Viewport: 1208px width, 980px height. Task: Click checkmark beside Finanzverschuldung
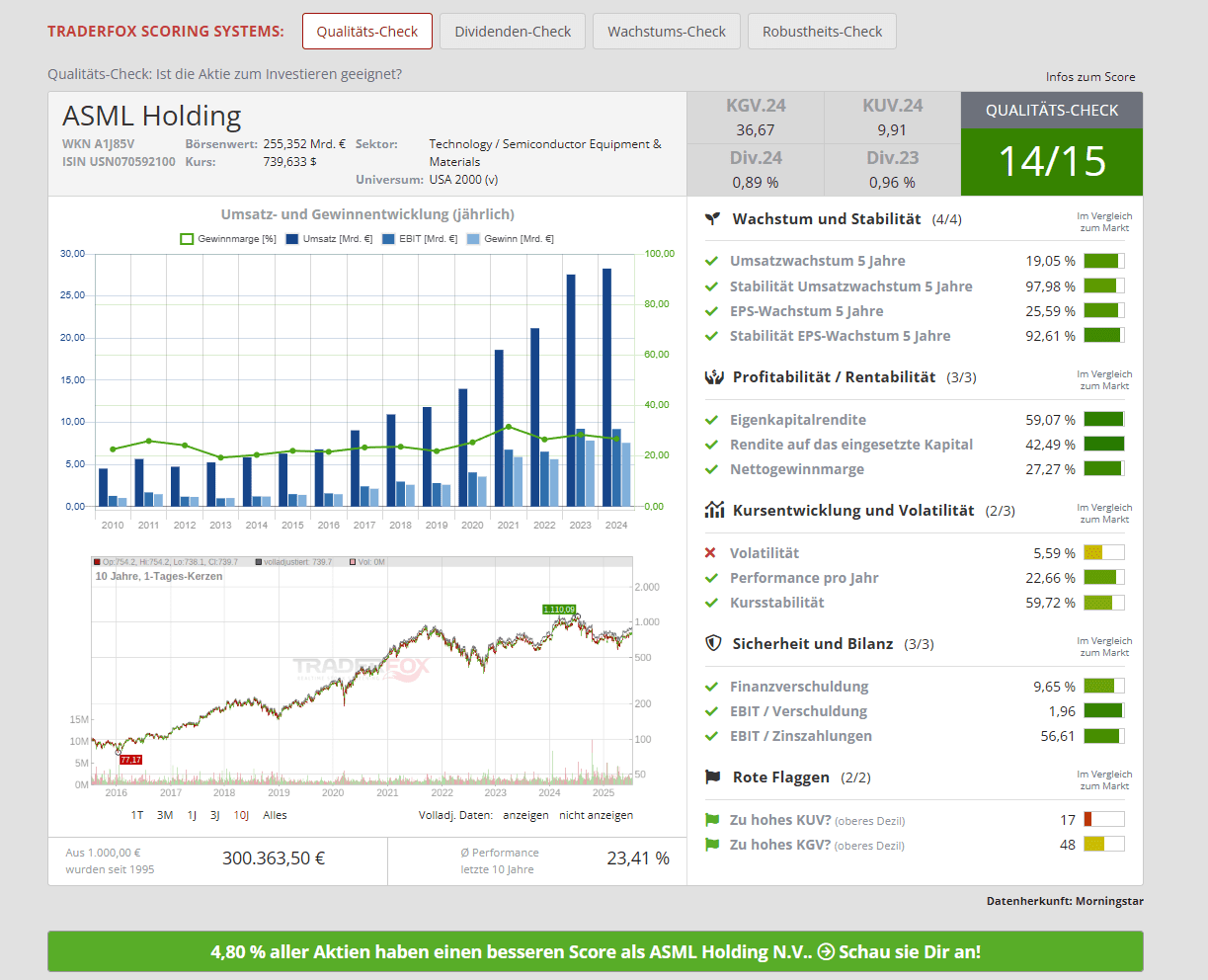711,687
